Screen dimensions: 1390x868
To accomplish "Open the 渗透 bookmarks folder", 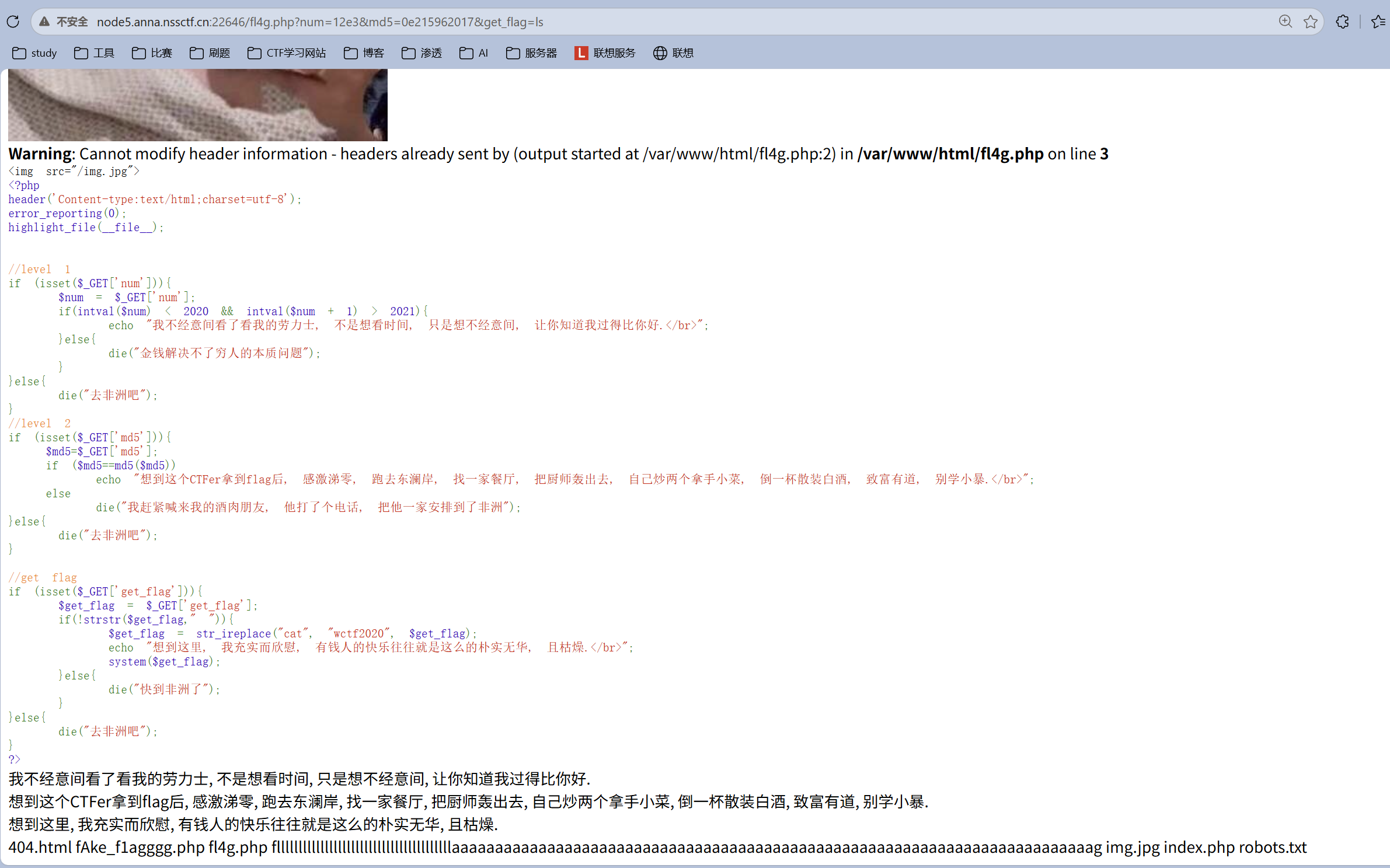I will click(421, 53).
